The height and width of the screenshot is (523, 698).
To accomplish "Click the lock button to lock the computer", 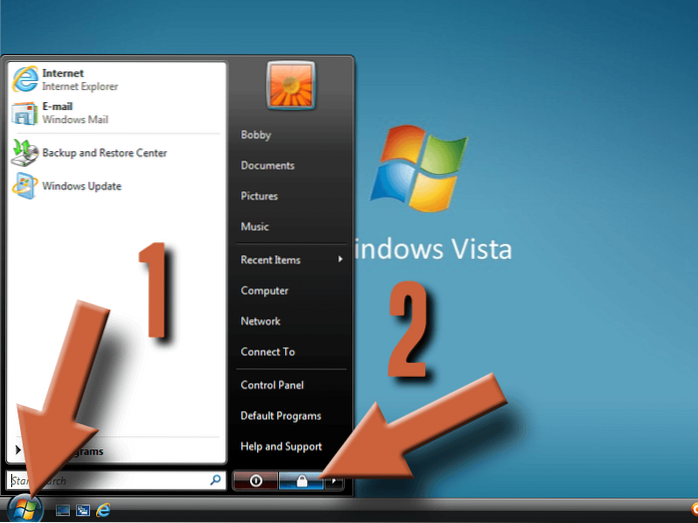I will click(301, 481).
